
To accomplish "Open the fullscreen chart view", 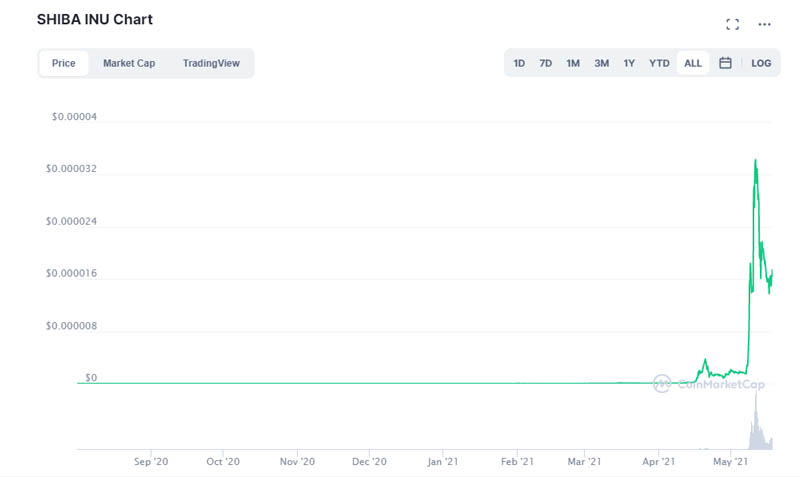I will click(732, 24).
